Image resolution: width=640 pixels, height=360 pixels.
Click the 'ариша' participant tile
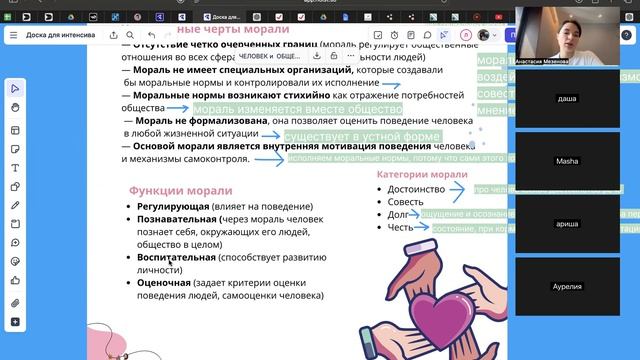(x=567, y=224)
